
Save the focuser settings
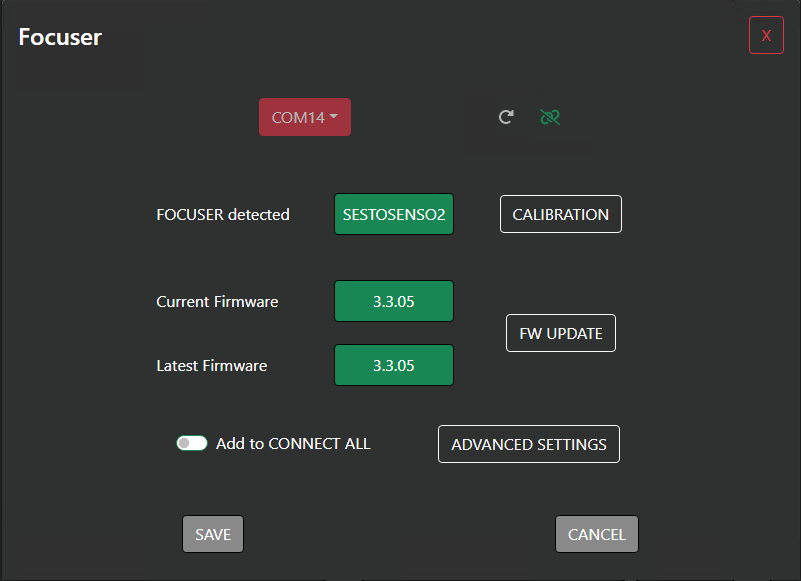click(213, 534)
